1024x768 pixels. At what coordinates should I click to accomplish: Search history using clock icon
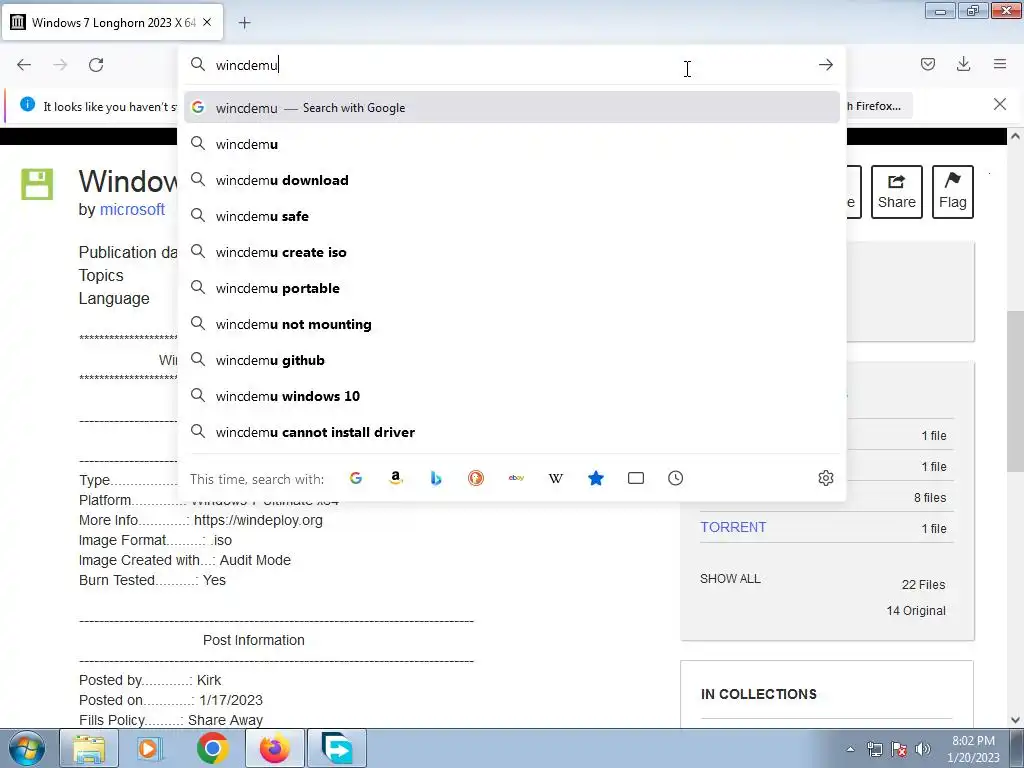click(675, 478)
